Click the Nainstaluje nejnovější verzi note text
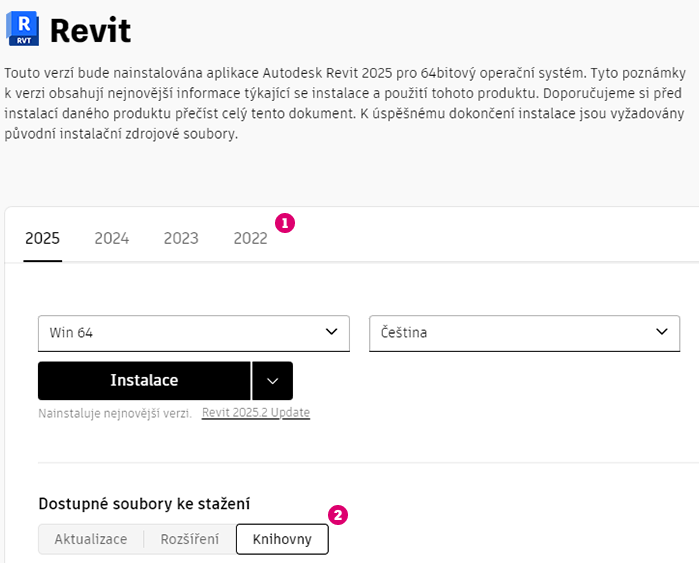699x563 pixels. click(115, 413)
